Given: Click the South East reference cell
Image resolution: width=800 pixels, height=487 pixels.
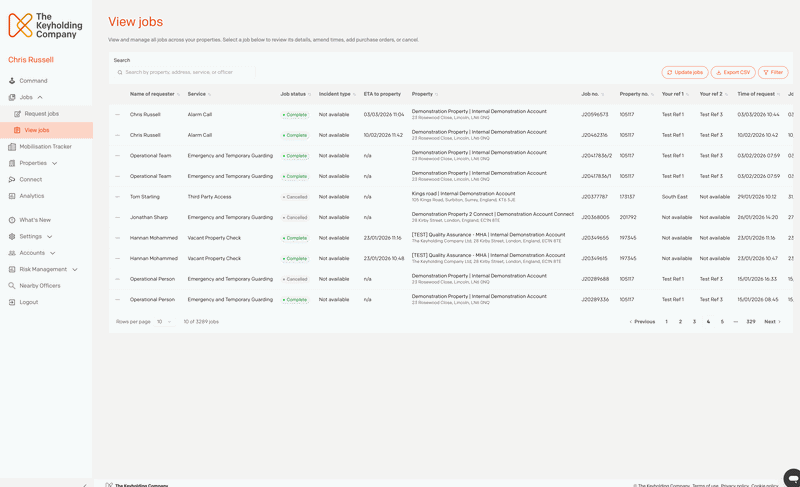Looking at the screenshot, I should [674, 197].
